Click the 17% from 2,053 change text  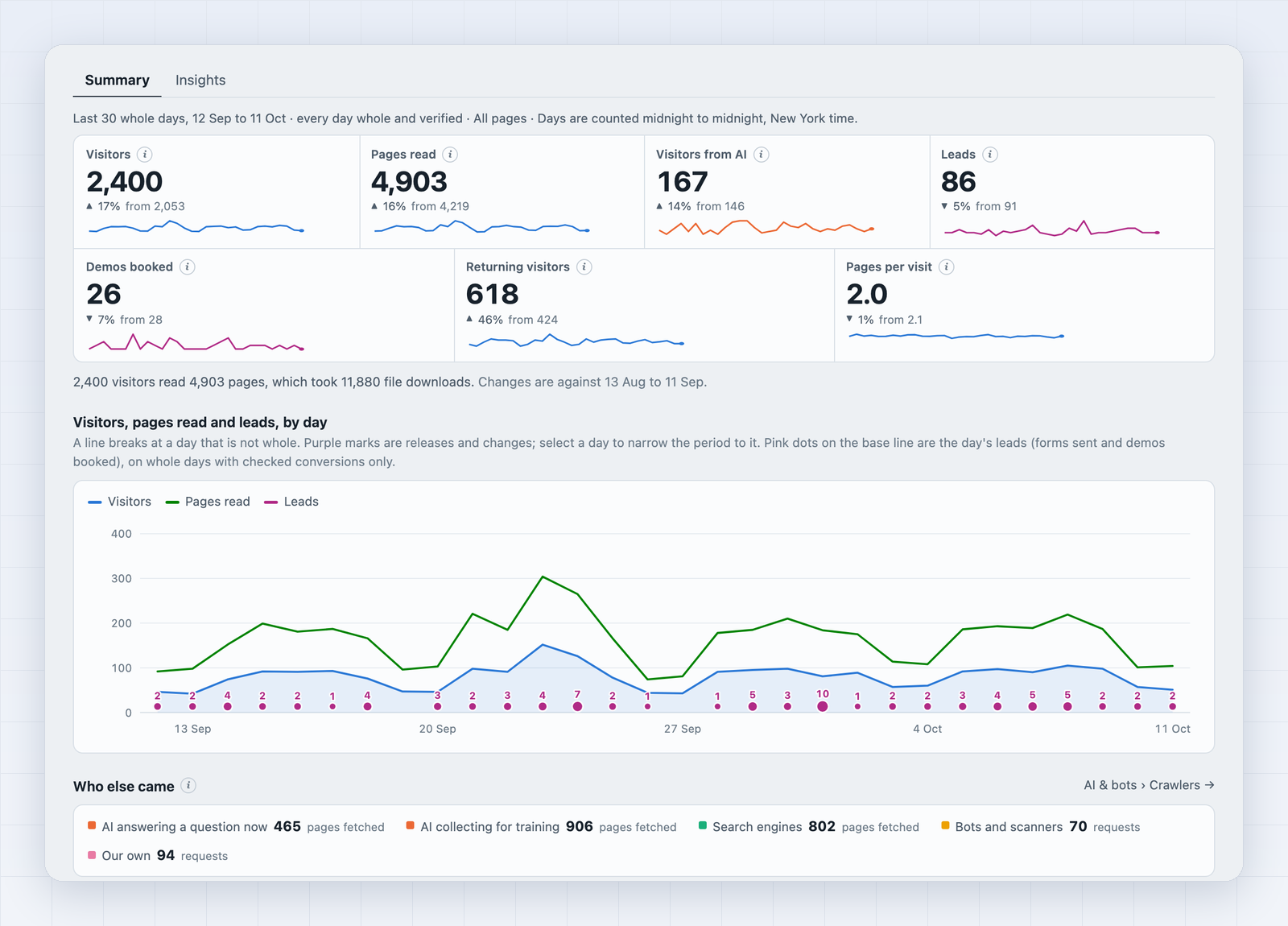pos(135,206)
